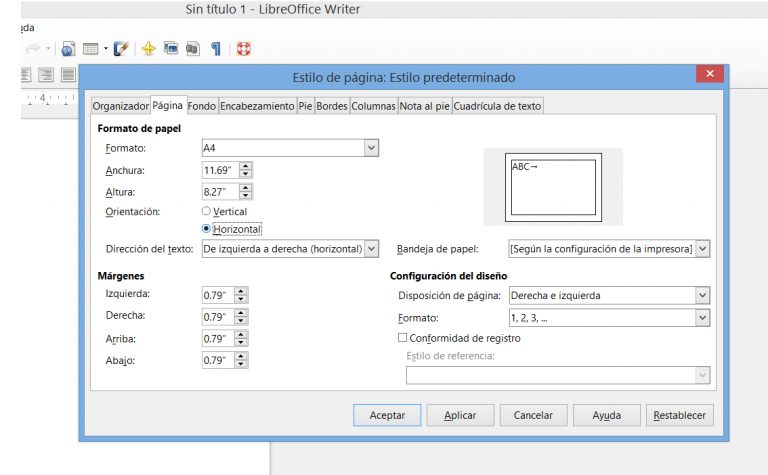Enable the Conformidad de registro checkbox

(403, 337)
